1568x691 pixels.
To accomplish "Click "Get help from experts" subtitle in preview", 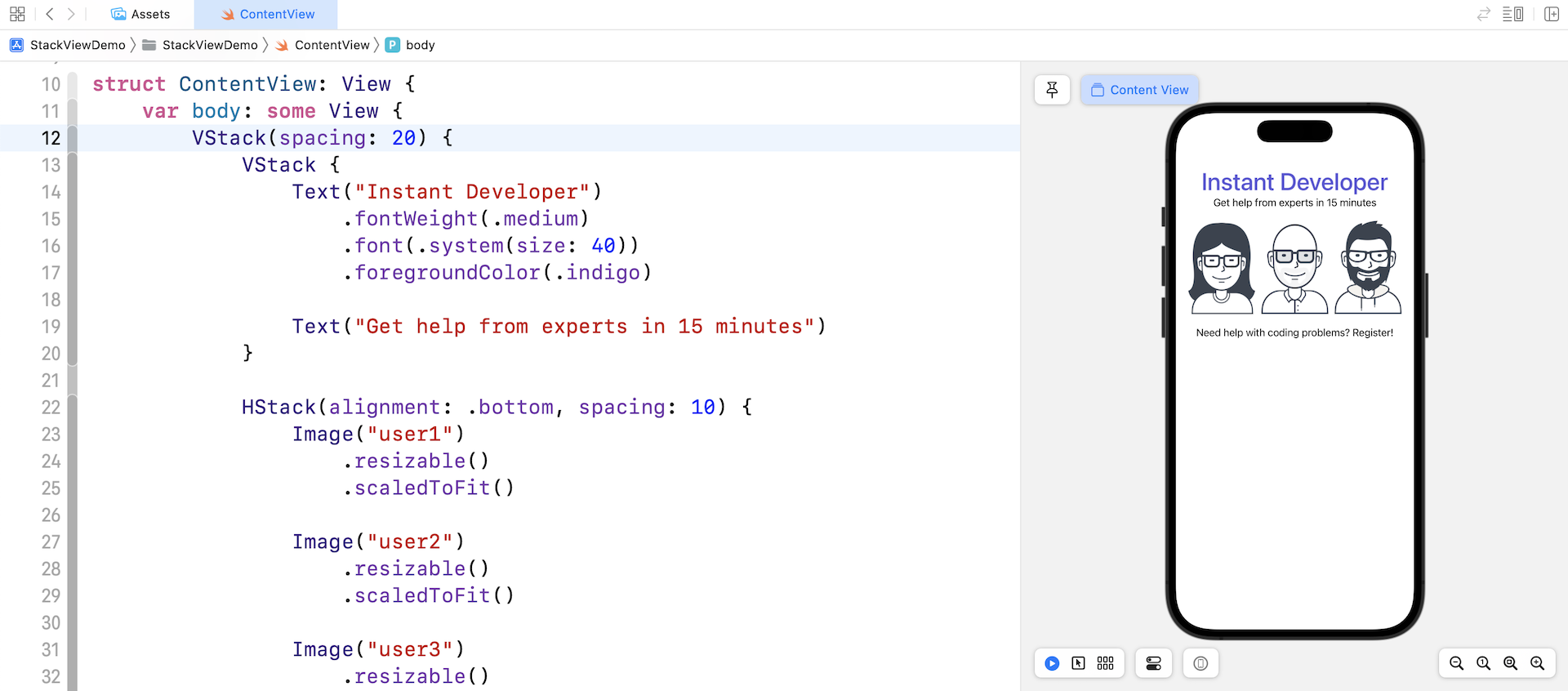I will [x=1294, y=203].
